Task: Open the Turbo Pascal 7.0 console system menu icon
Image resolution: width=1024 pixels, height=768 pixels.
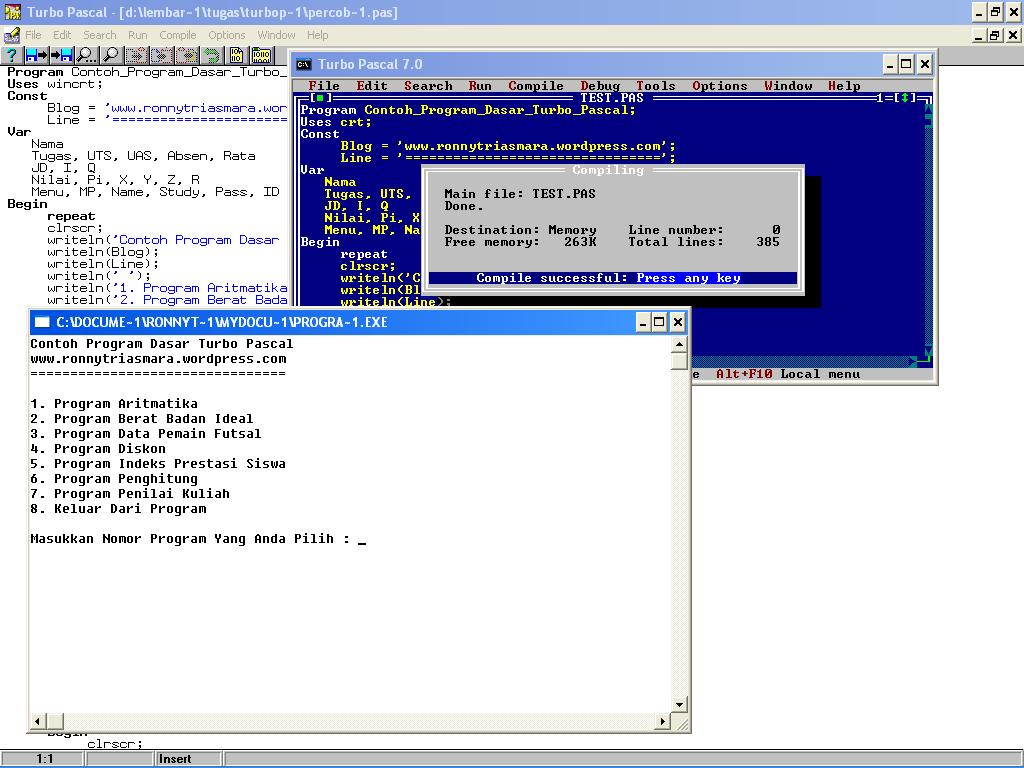Action: [304, 64]
